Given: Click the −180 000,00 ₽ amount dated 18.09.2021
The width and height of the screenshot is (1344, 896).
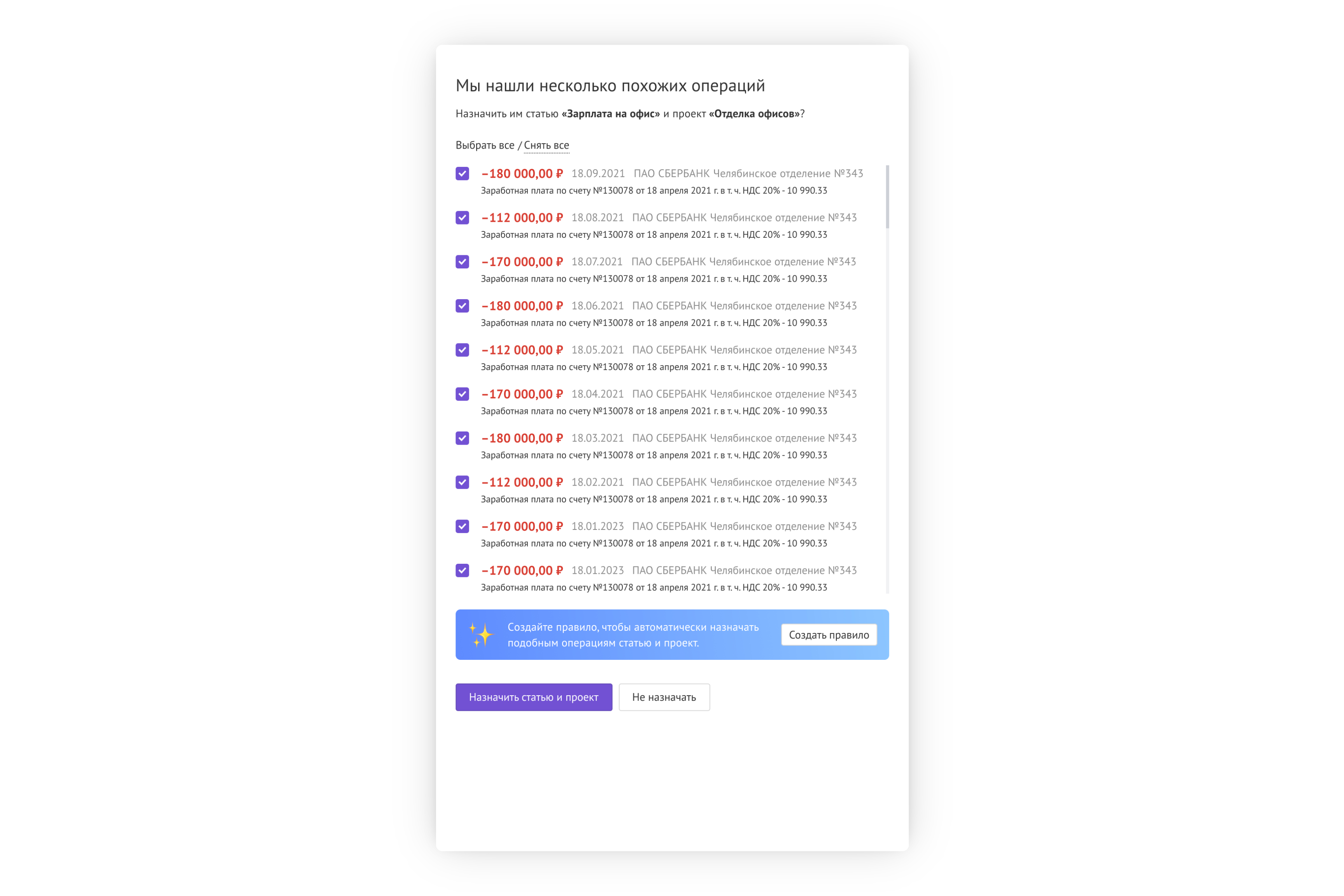Looking at the screenshot, I should point(522,174).
